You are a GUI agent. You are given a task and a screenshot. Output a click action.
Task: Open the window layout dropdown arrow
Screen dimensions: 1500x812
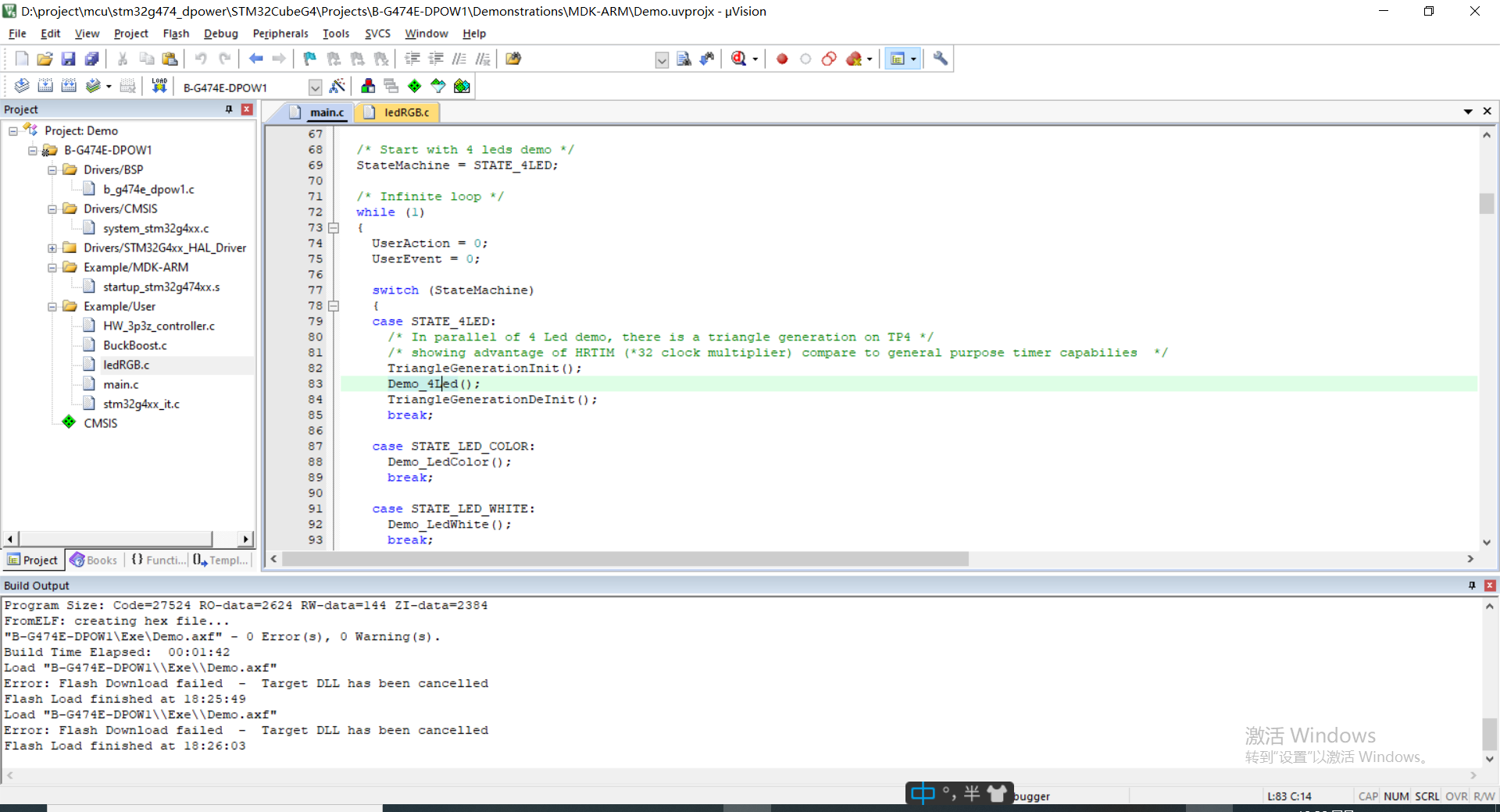913,59
